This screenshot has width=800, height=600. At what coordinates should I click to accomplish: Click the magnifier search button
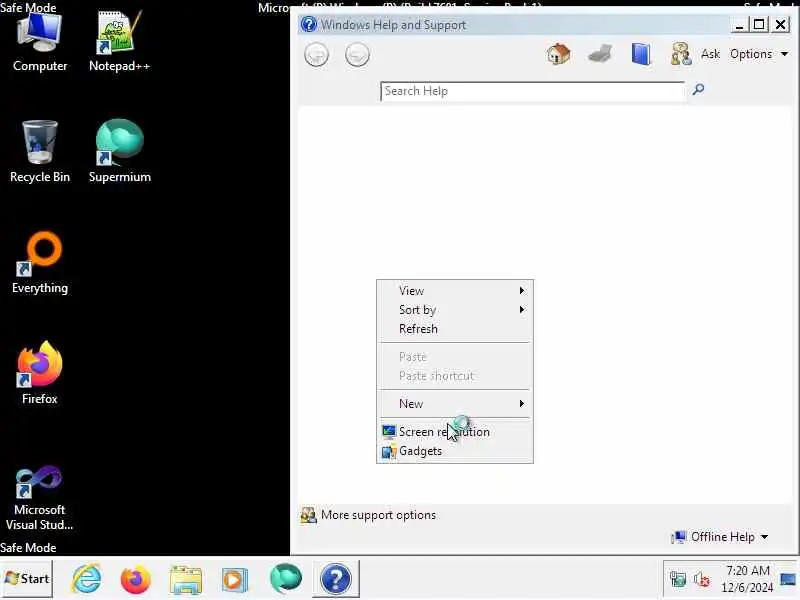click(x=698, y=90)
